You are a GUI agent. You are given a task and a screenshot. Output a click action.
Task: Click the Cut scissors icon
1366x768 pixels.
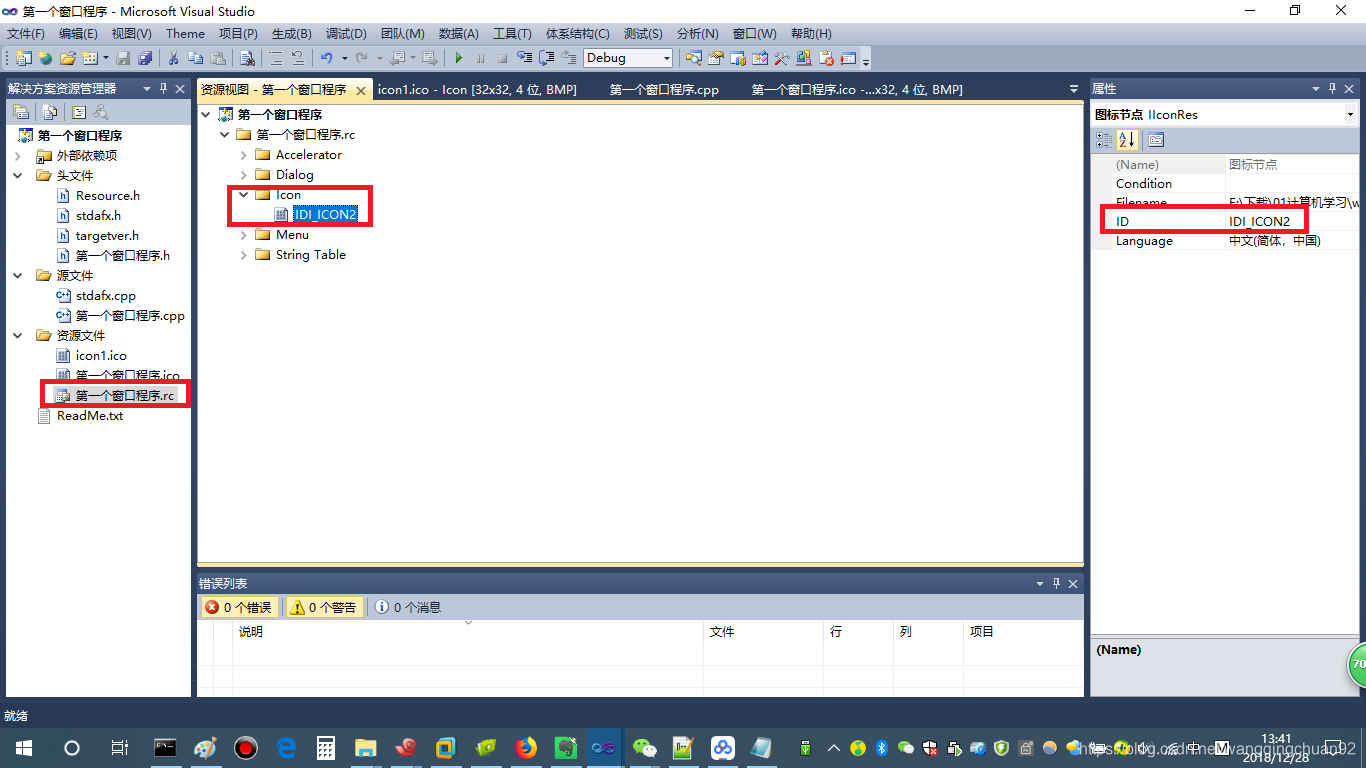[173, 58]
